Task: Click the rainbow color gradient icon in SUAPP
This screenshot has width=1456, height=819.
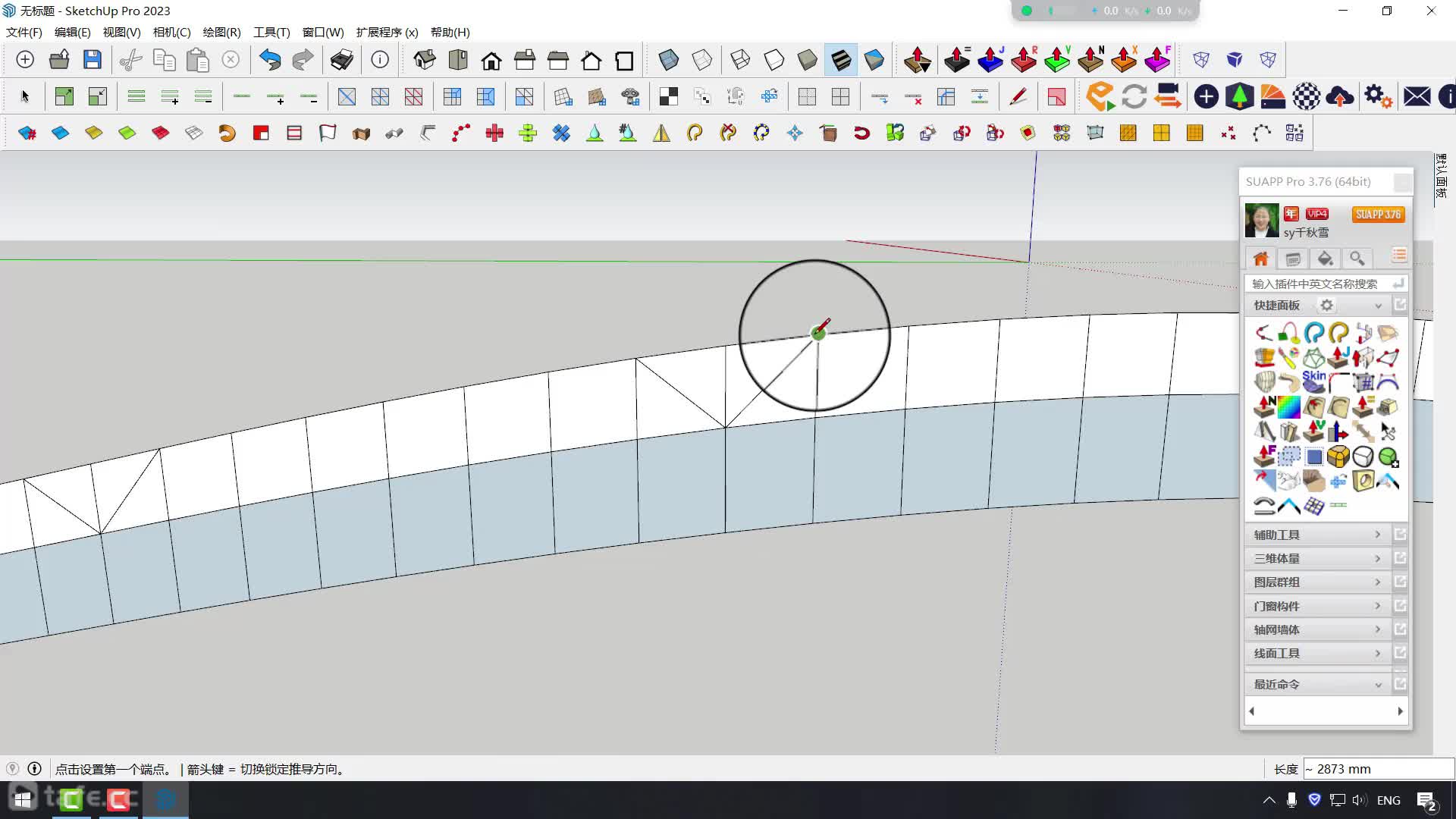Action: [1289, 407]
